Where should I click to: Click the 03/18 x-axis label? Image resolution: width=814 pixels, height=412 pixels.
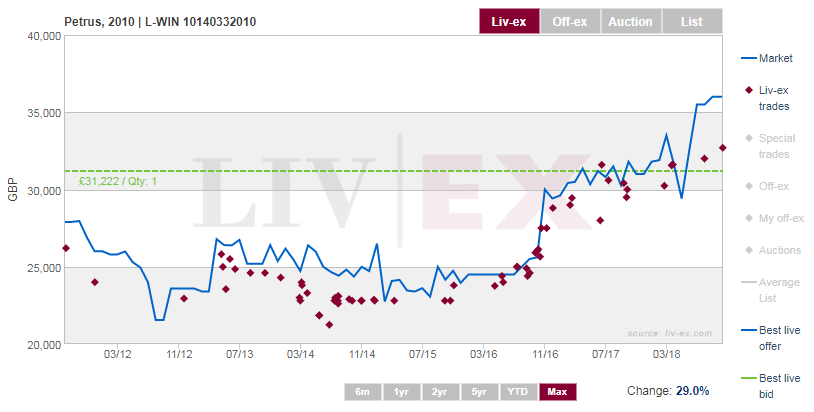[667, 354]
